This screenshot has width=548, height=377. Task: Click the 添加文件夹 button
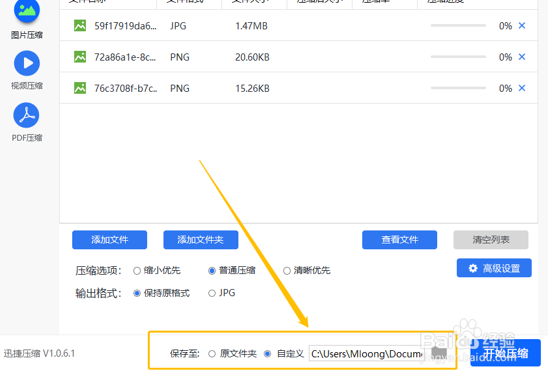tap(201, 240)
